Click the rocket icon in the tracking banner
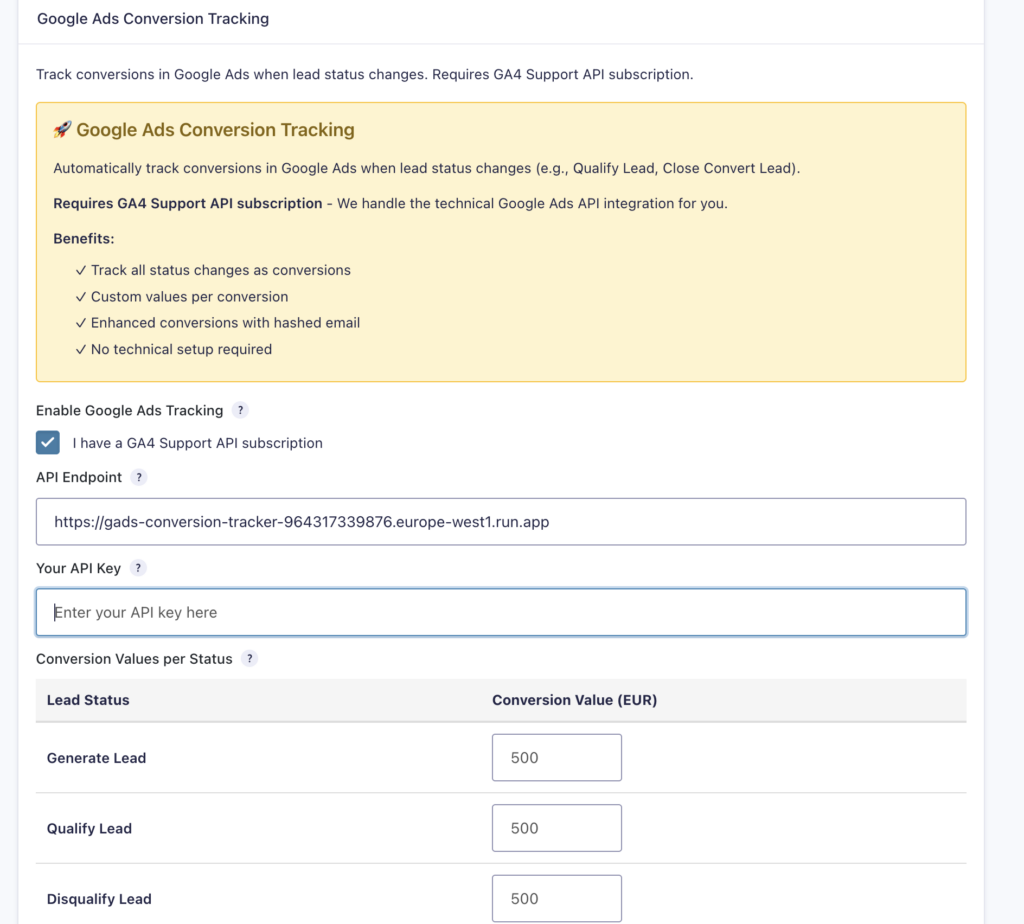 pos(62,130)
